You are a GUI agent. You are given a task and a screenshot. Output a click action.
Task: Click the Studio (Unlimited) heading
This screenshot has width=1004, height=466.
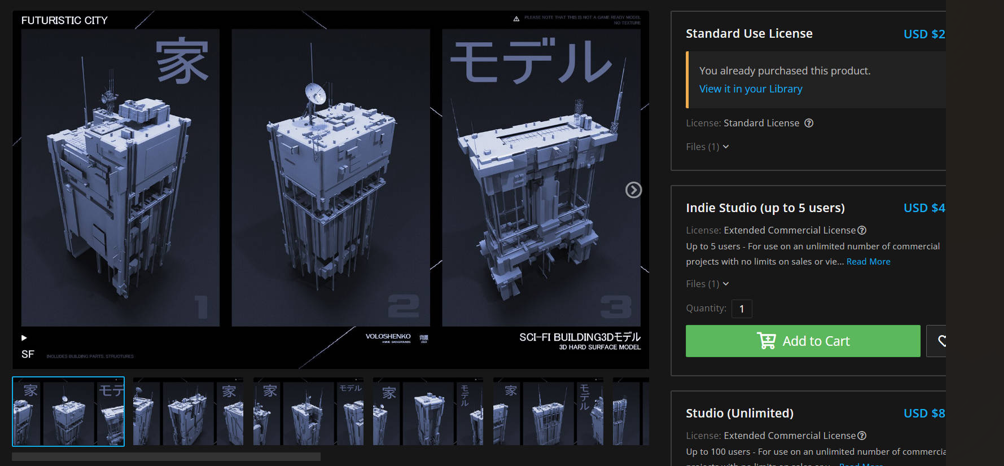point(740,413)
